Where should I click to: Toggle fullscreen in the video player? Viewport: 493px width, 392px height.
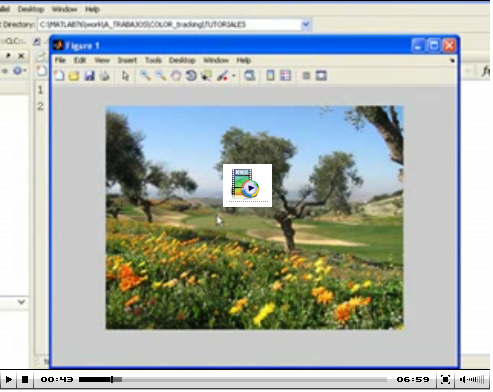(445, 379)
